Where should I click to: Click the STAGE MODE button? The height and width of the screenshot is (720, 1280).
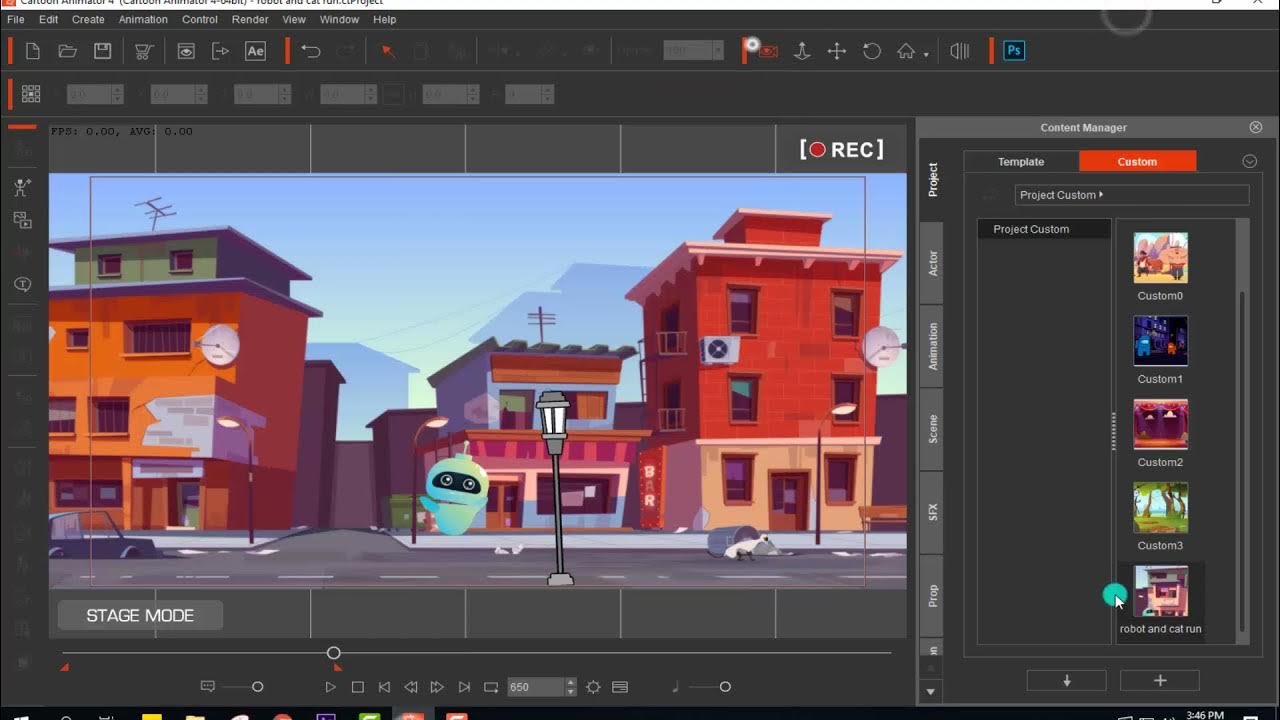[x=140, y=614]
